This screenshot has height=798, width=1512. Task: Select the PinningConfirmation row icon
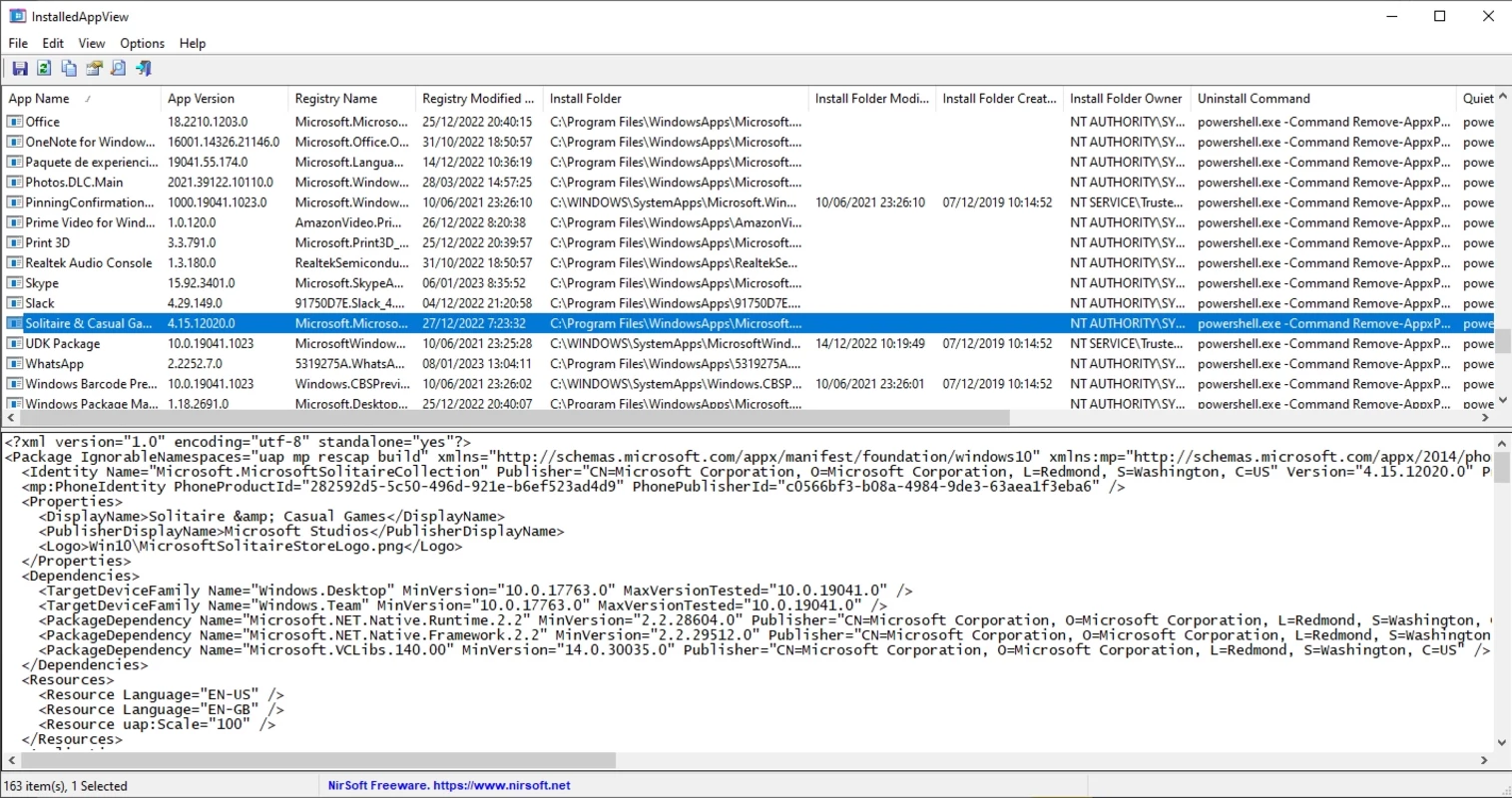[x=15, y=202]
